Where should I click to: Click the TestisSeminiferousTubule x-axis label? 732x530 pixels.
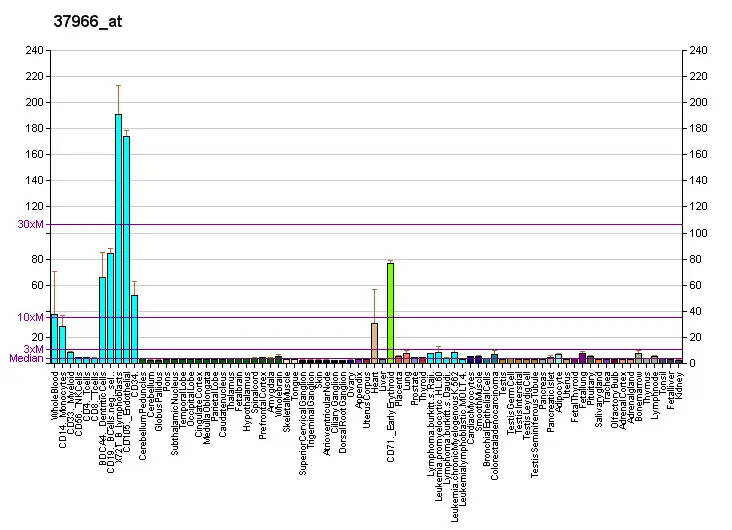tap(534, 424)
